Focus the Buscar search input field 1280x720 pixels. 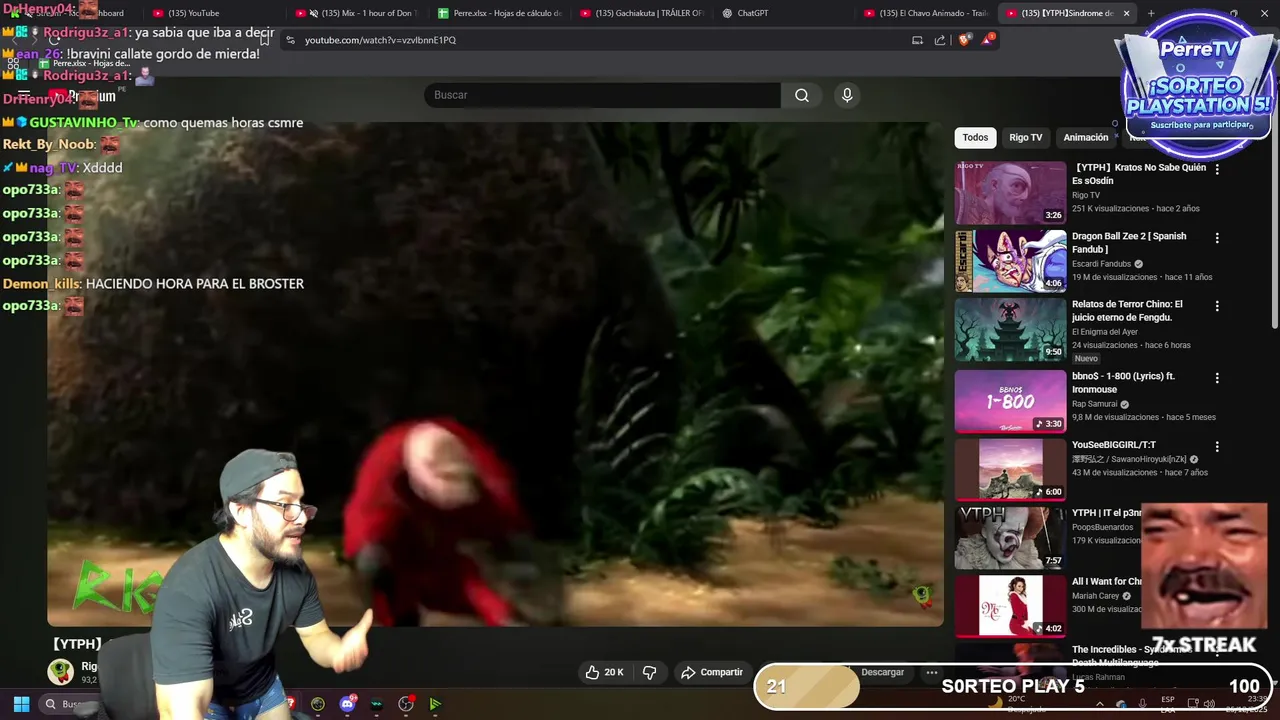602,95
